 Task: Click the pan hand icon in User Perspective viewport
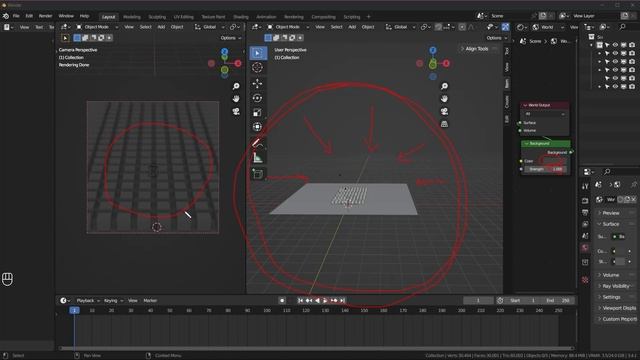[444, 99]
